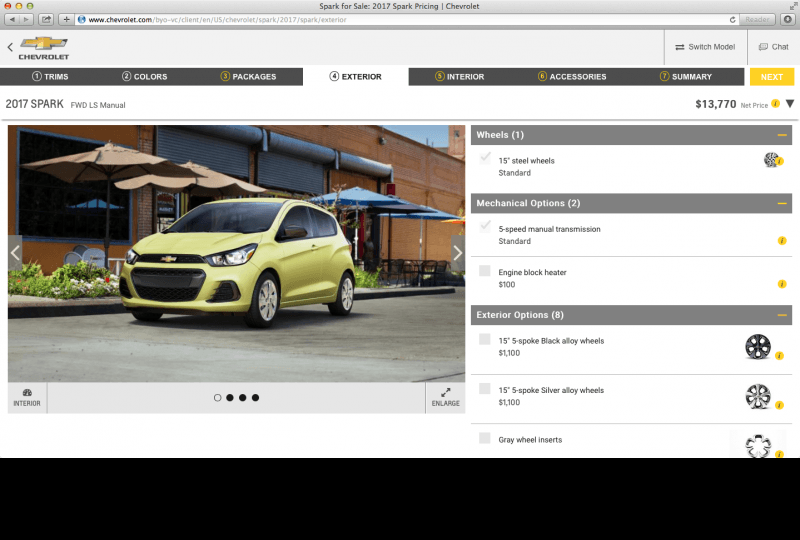The image size is (800, 540).
Task: View Black alloy wheel thumbnail
Action: (x=758, y=347)
